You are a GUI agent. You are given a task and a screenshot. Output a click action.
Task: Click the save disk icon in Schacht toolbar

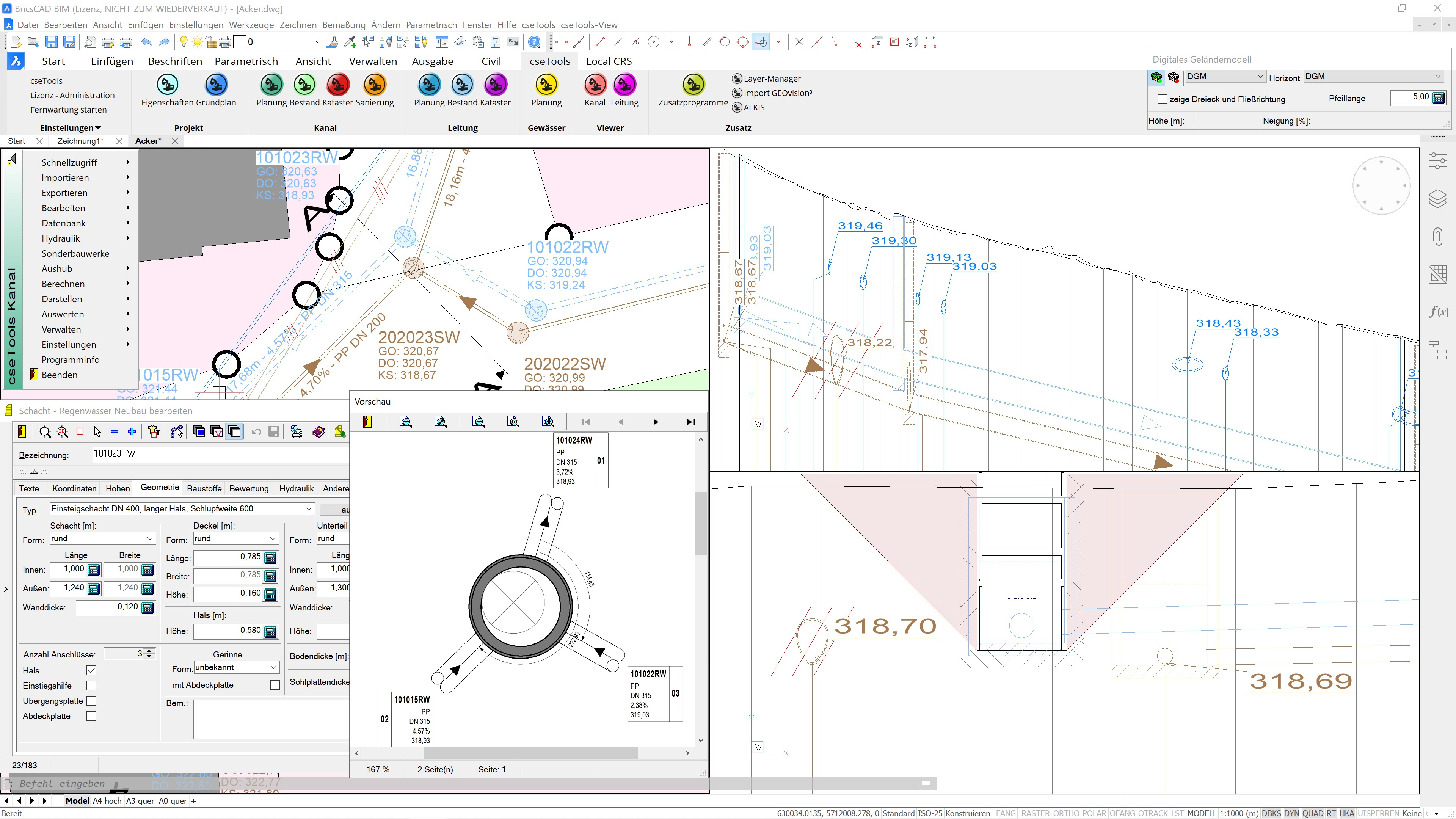273,432
